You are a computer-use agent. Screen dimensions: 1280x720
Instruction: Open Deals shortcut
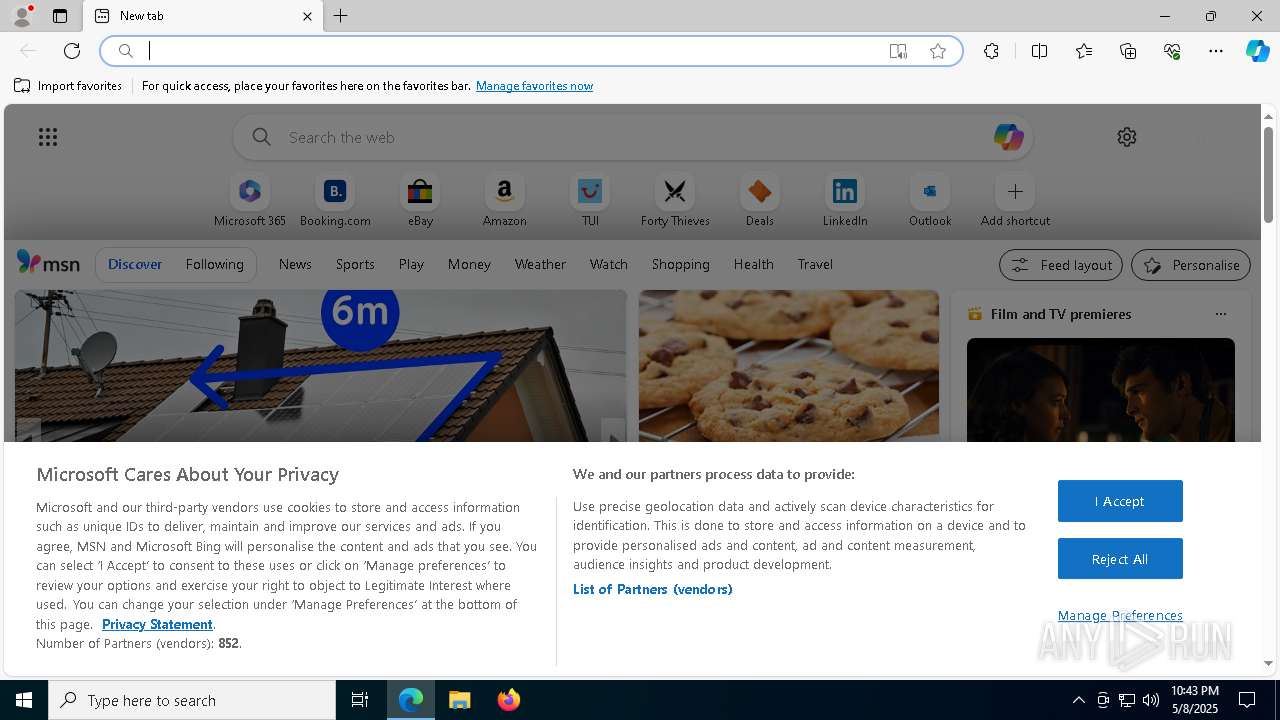(x=760, y=201)
